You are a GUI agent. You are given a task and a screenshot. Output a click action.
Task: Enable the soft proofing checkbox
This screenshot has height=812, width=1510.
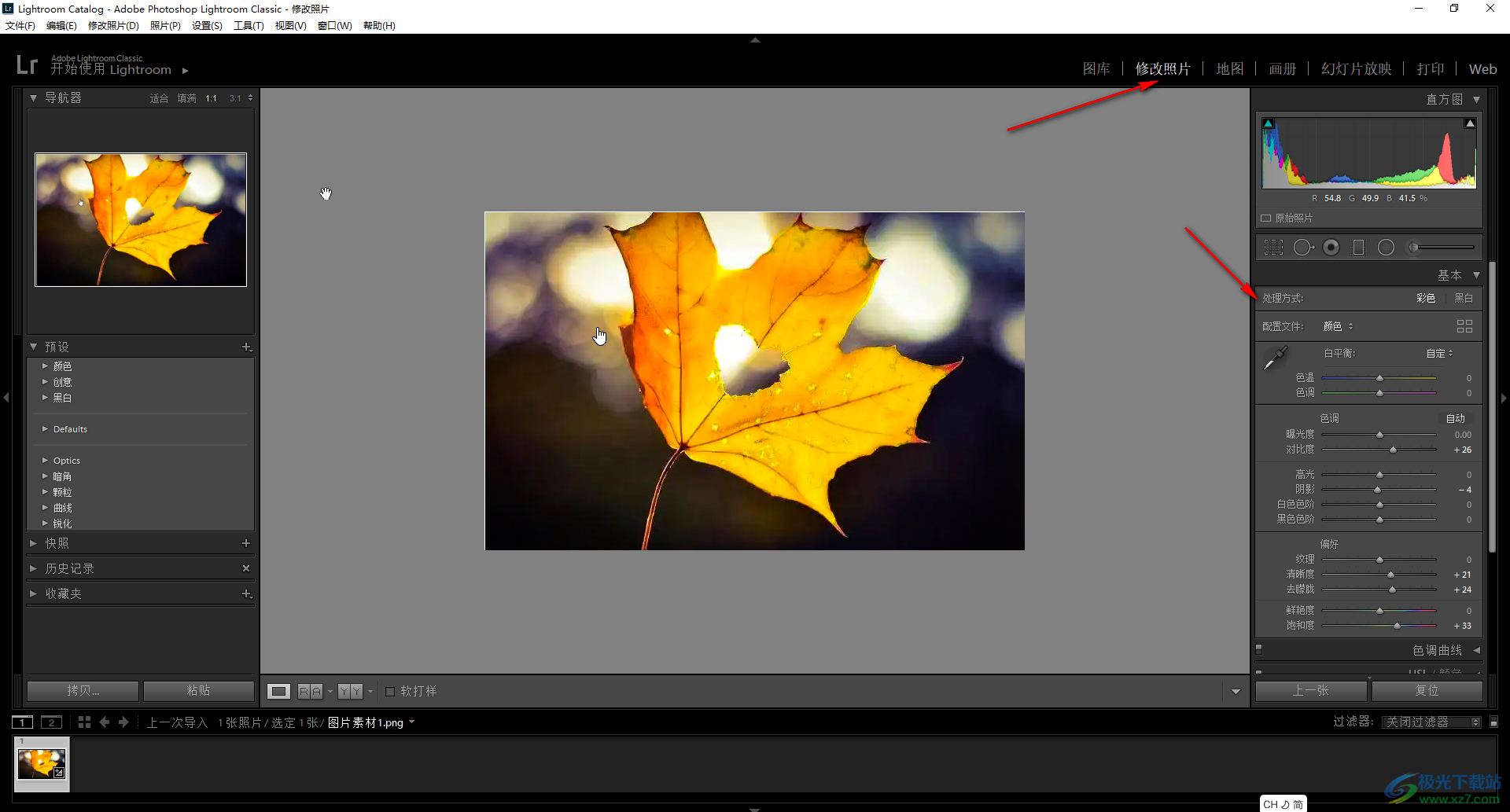click(389, 692)
